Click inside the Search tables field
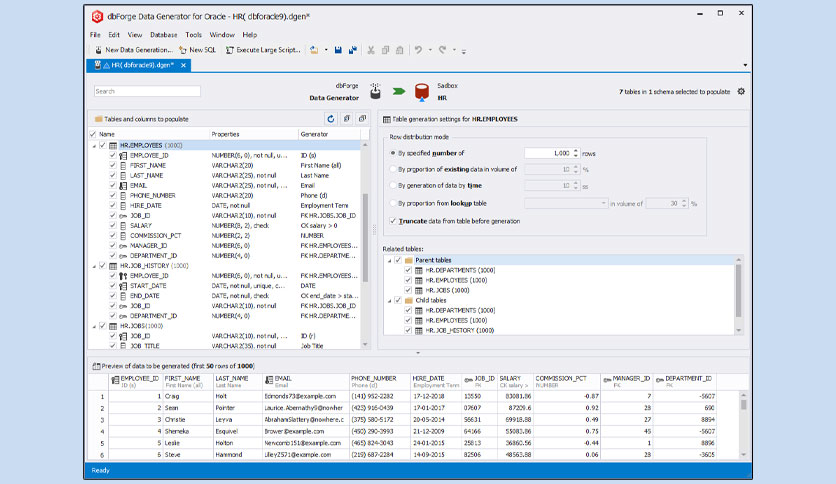 (147, 91)
